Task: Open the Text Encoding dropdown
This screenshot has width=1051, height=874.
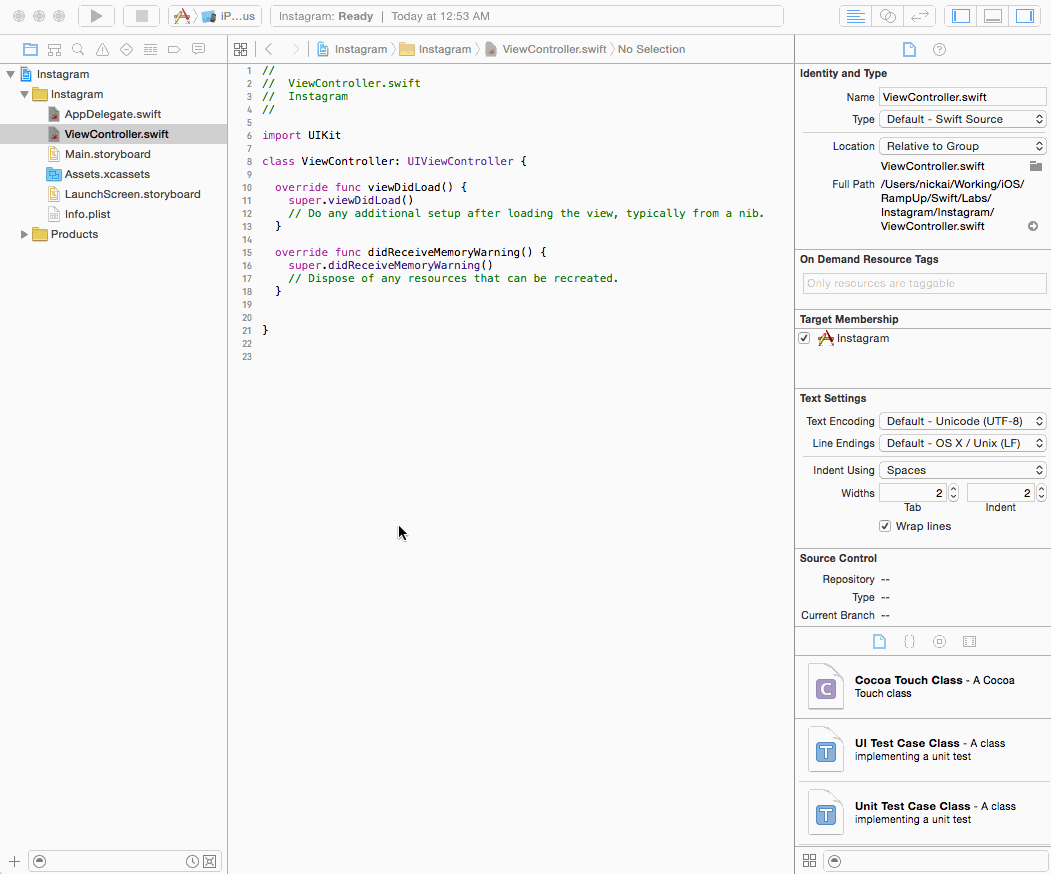Action: (962, 421)
